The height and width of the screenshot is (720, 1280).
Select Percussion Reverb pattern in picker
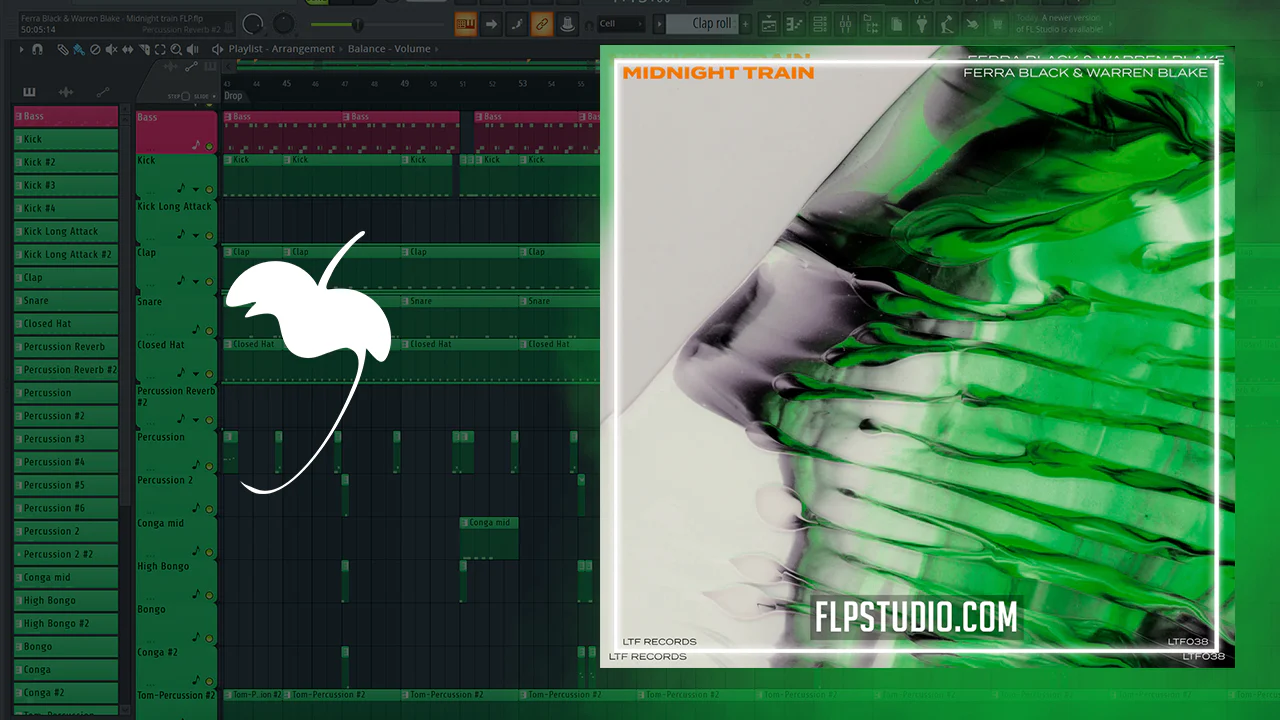(66, 347)
